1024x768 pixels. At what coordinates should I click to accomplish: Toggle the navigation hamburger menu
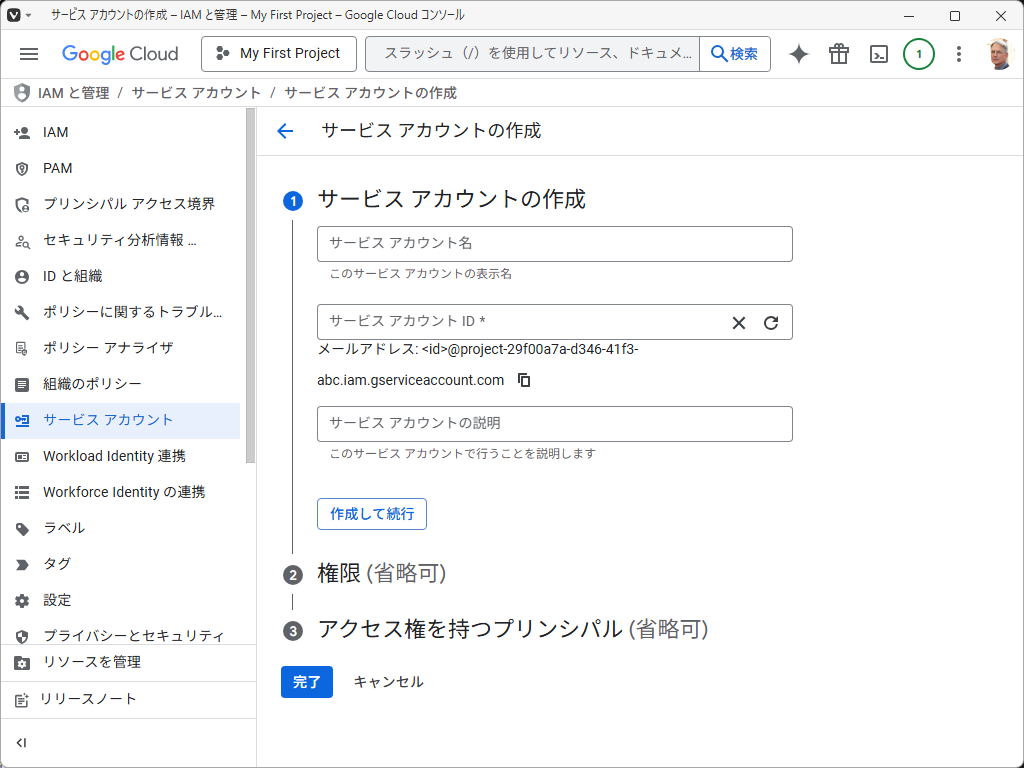pos(28,54)
